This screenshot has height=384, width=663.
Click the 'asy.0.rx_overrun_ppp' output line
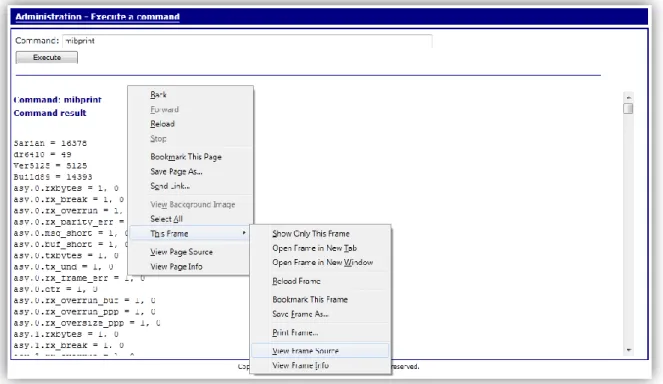(84, 312)
